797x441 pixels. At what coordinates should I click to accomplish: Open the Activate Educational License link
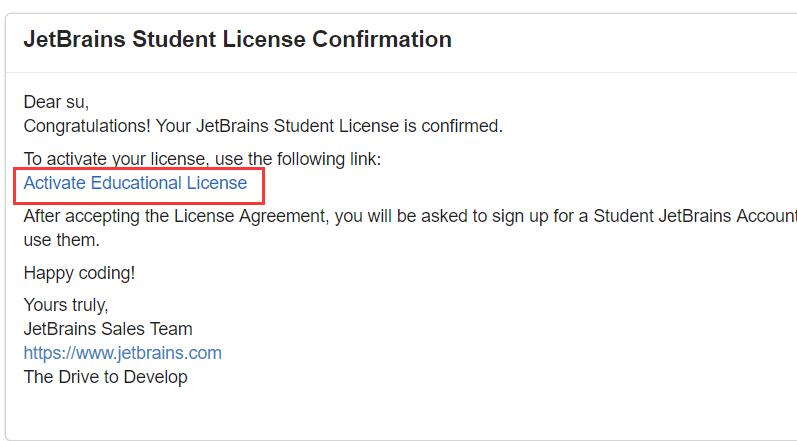[135, 183]
